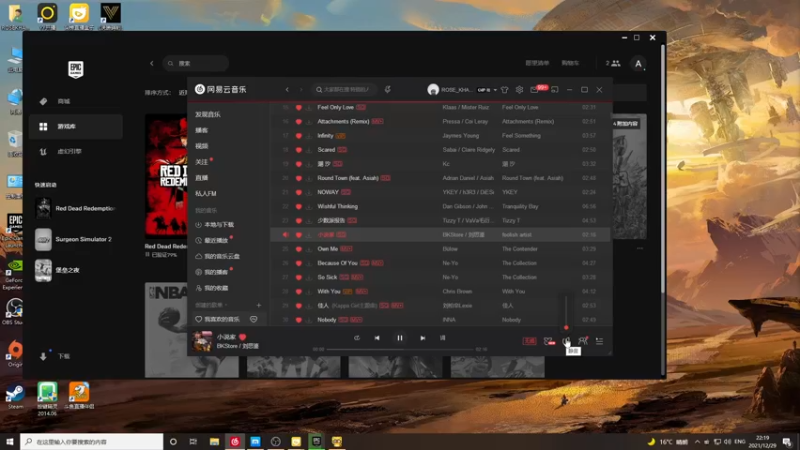Click artist Chris Brown in With You row
The height and width of the screenshot is (450, 800).
coord(457,292)
